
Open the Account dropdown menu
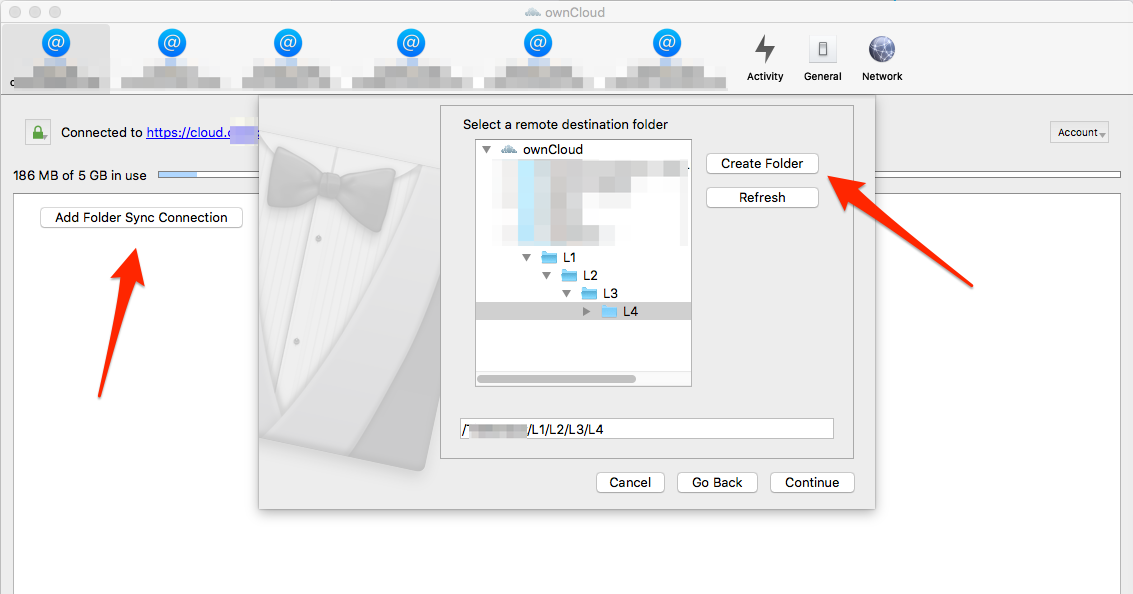point(1078,131)
